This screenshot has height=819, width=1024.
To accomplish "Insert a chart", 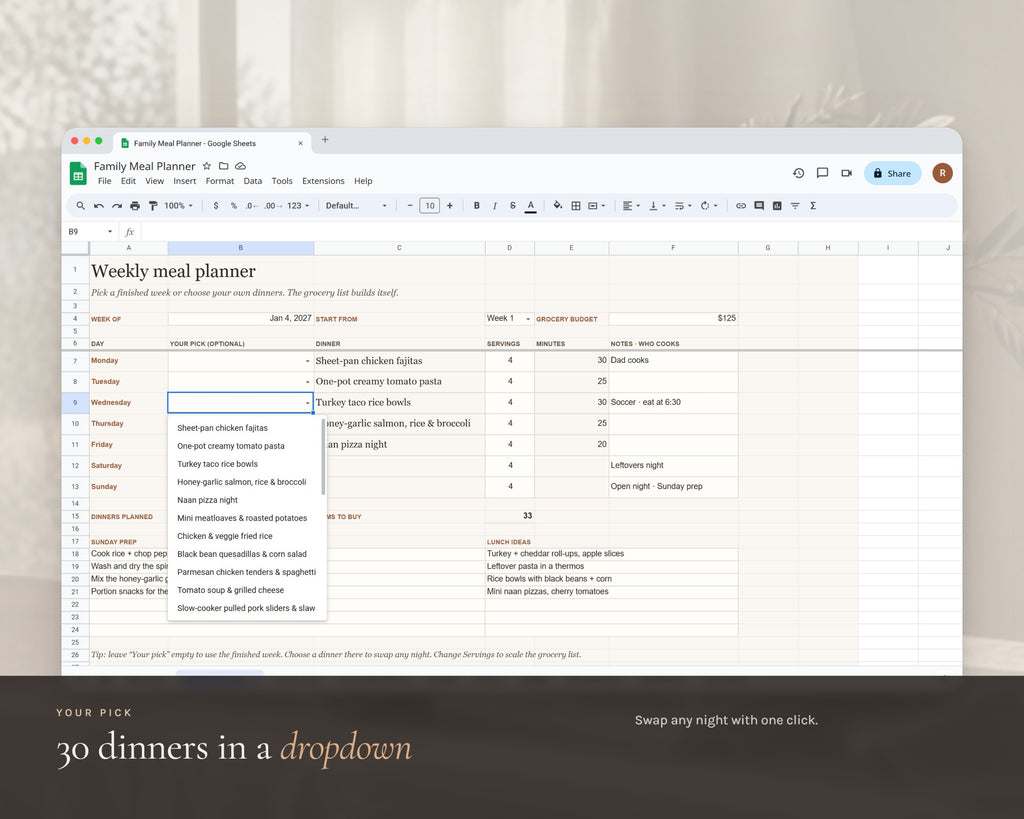I will point(777,206).
